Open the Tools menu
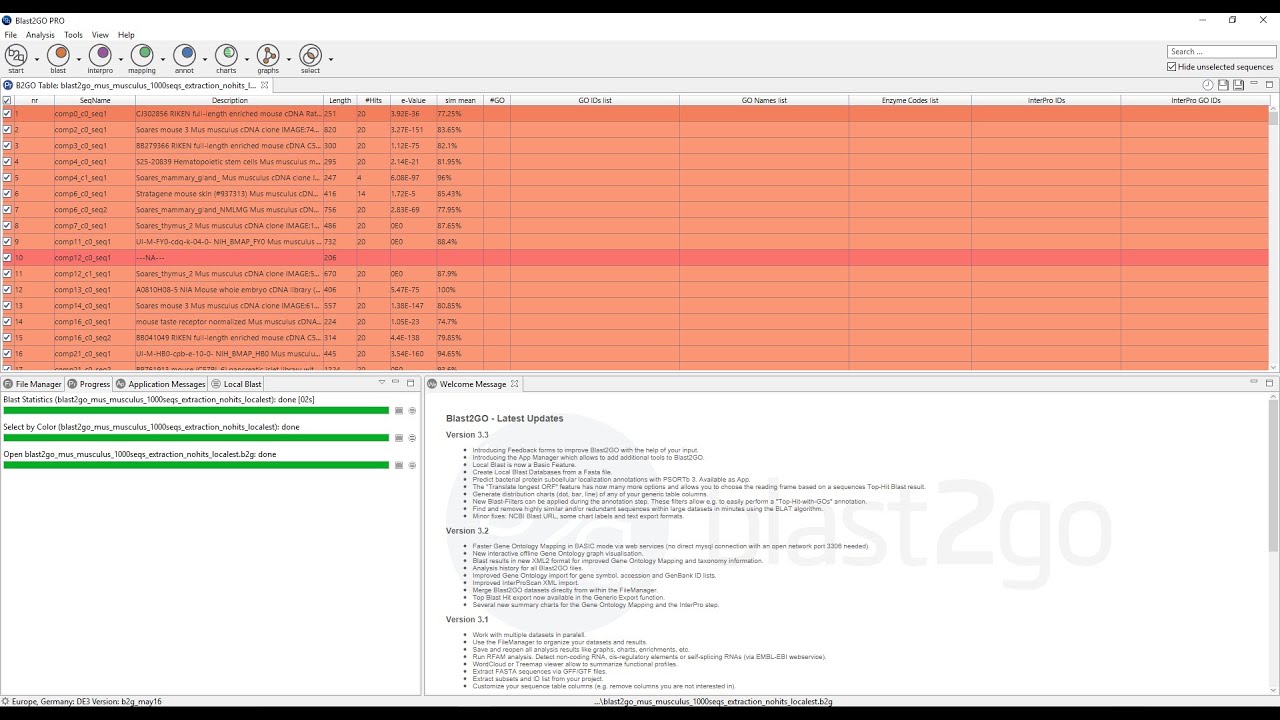Viewport: 1280px width, 720px height. point(73,35)
